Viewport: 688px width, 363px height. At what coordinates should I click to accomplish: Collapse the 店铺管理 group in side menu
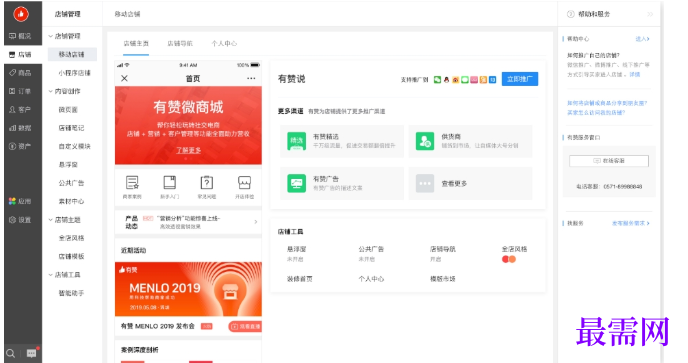[x=50, y=36]
